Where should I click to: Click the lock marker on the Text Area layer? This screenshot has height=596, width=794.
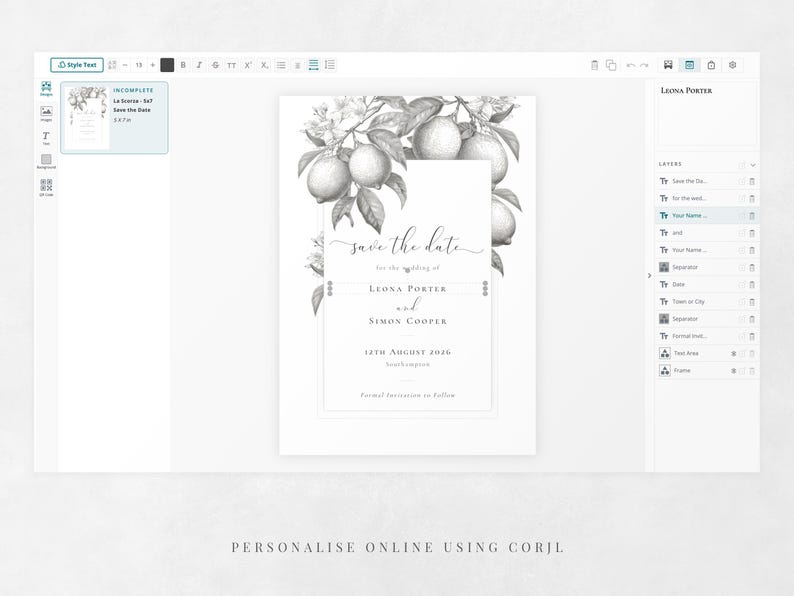(x=733, y=353)
